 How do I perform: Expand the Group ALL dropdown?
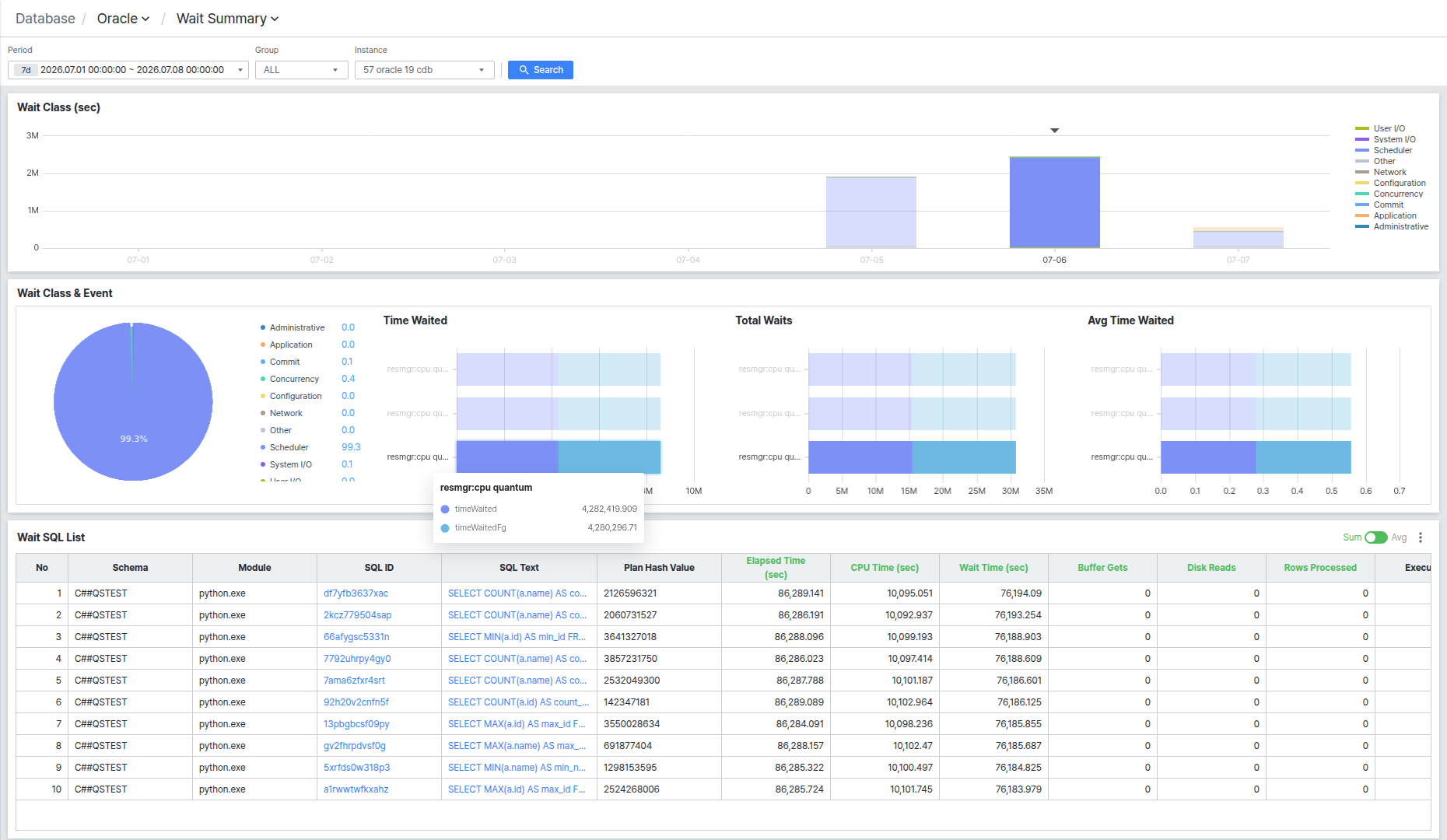pyautogui.click(x=302, y=70)
